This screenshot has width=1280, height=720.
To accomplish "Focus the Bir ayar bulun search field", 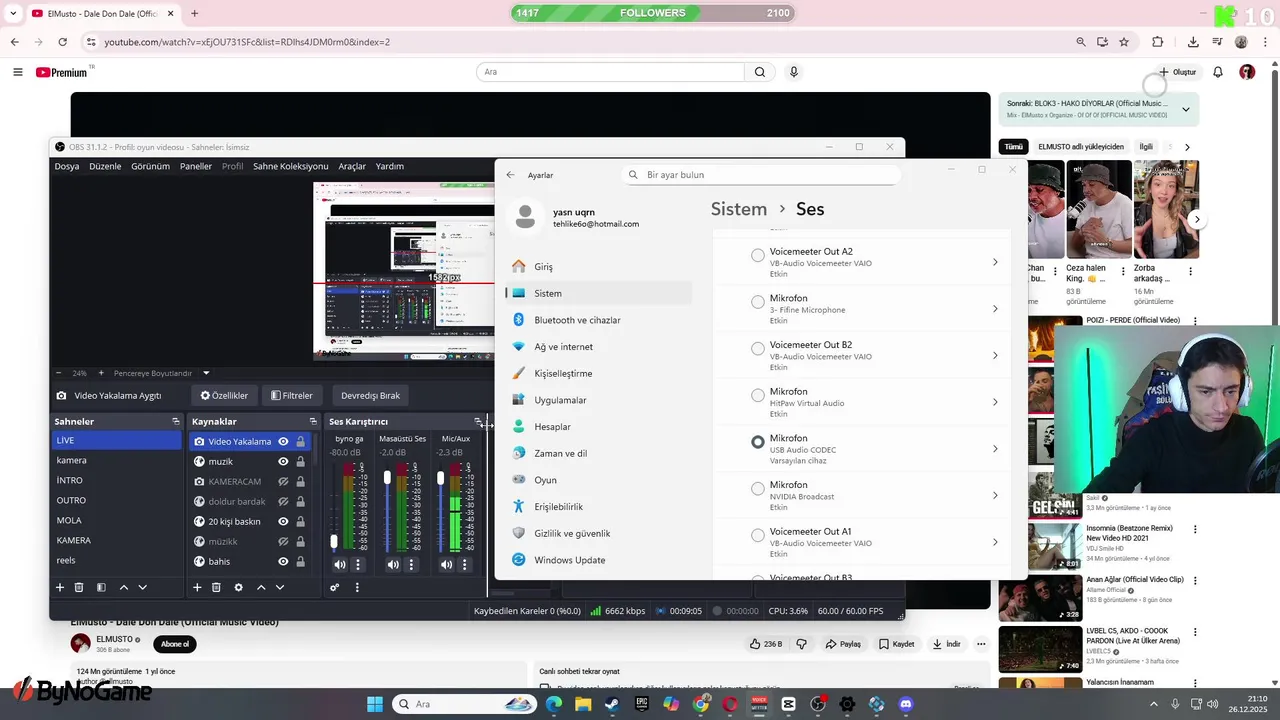I will 762,175.
